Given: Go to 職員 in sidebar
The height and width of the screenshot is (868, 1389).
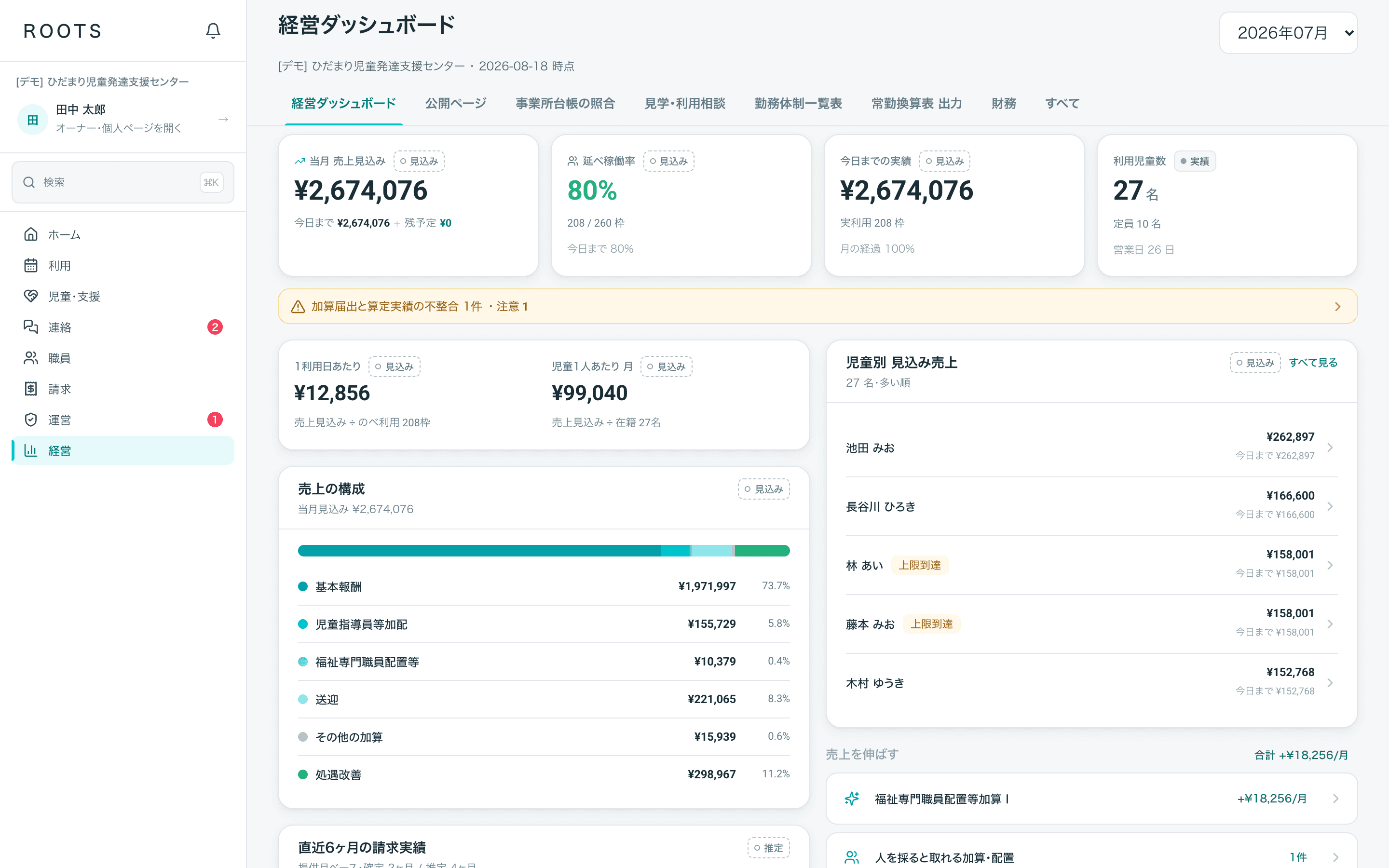Looking at the screenshot, I should click(123, 358).
